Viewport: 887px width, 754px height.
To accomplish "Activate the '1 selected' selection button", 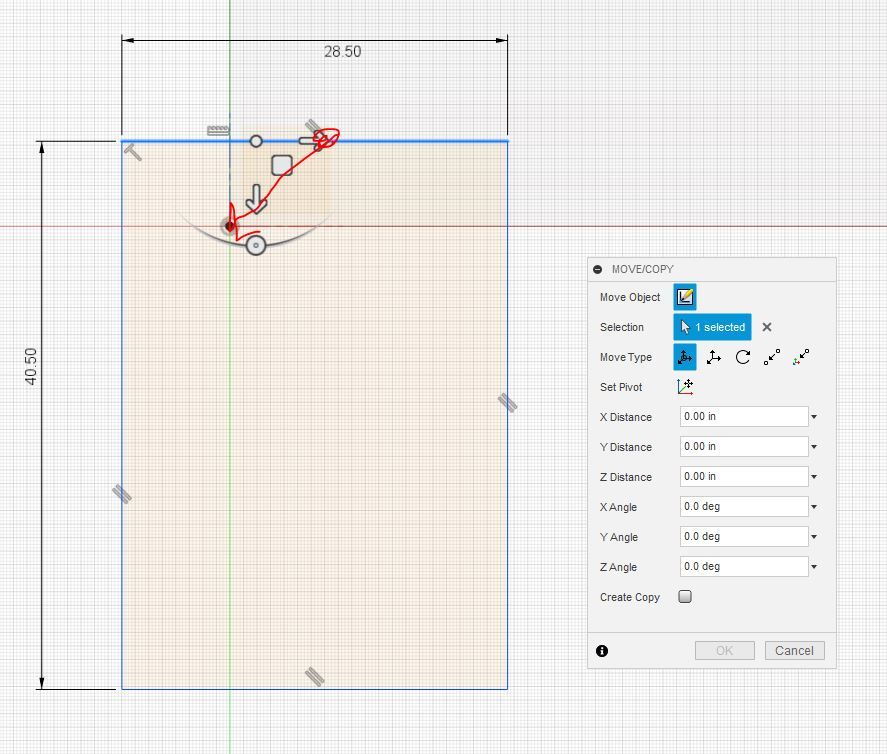I will pyautogui.click(x=712, y=327).
